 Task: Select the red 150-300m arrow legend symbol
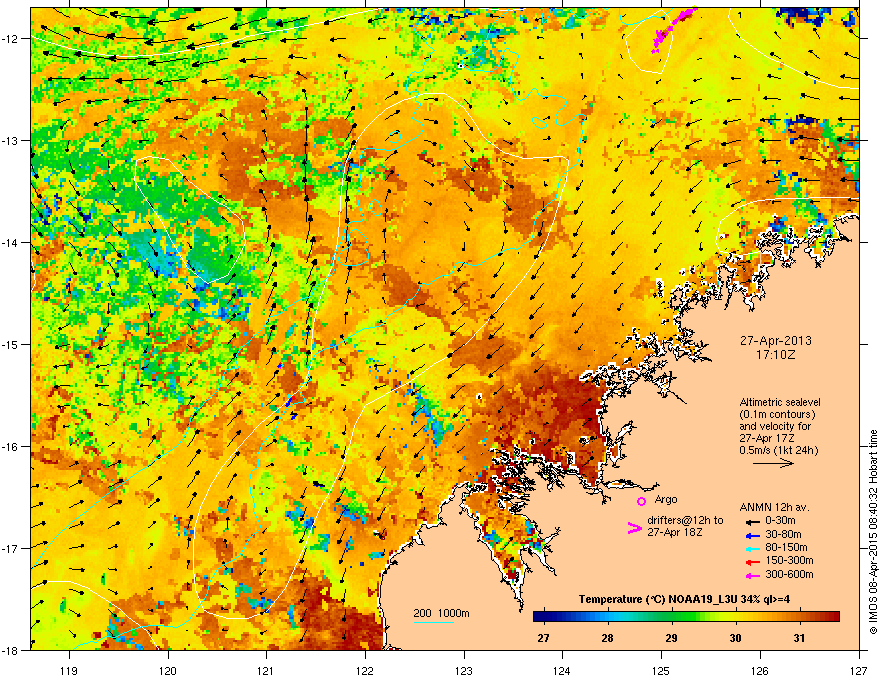[752, 561]
